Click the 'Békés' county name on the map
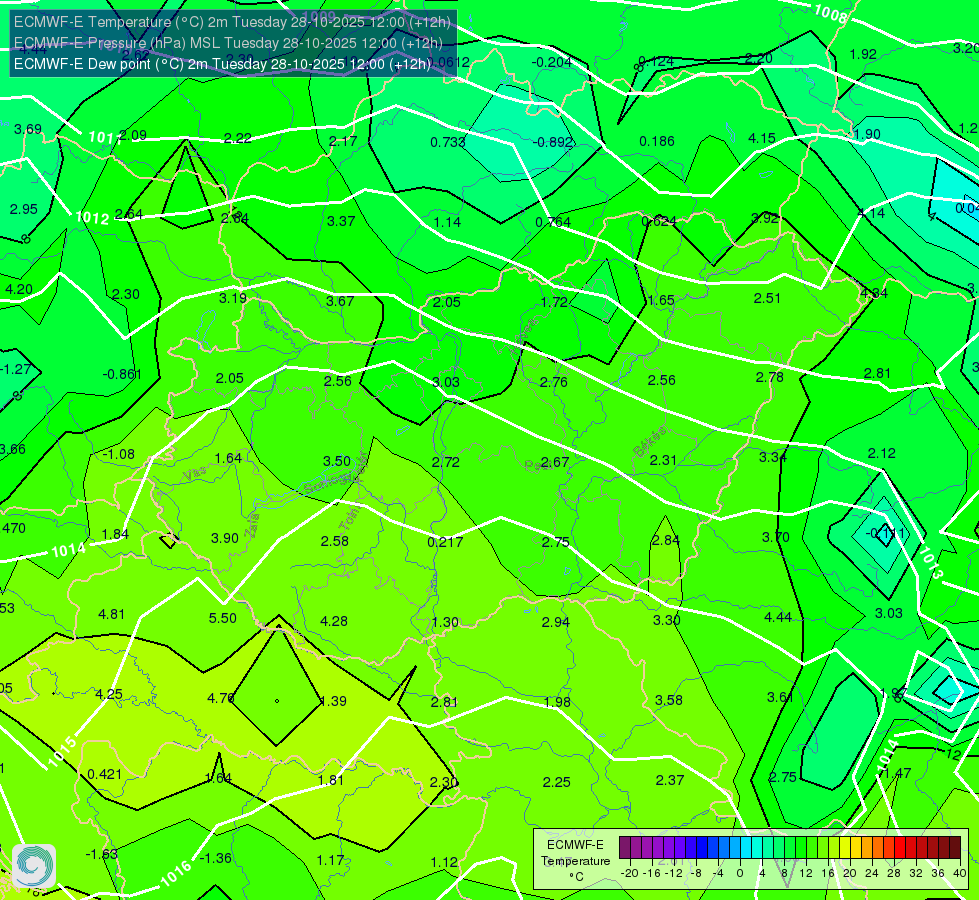 (x=650, y=442)
